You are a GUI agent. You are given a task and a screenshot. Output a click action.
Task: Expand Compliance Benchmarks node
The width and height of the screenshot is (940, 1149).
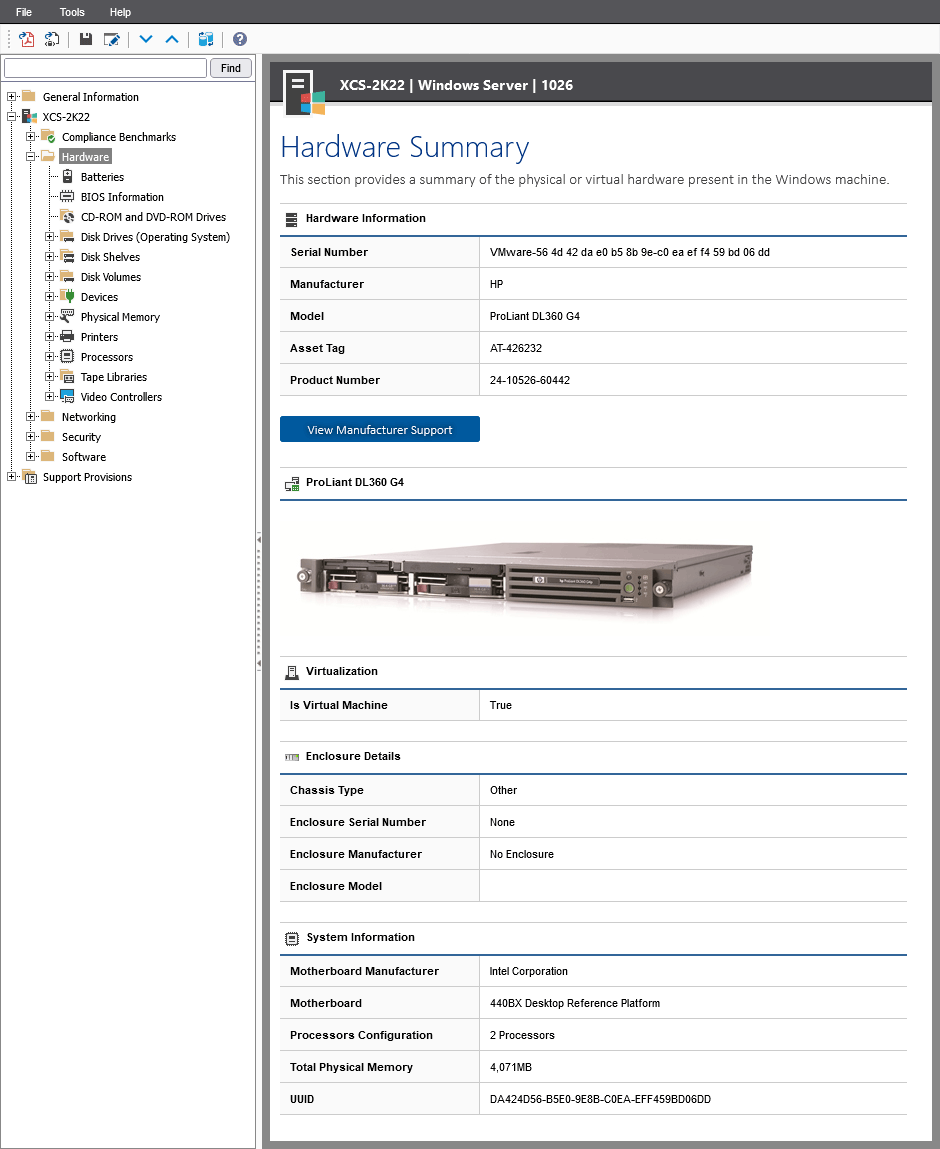31,136
